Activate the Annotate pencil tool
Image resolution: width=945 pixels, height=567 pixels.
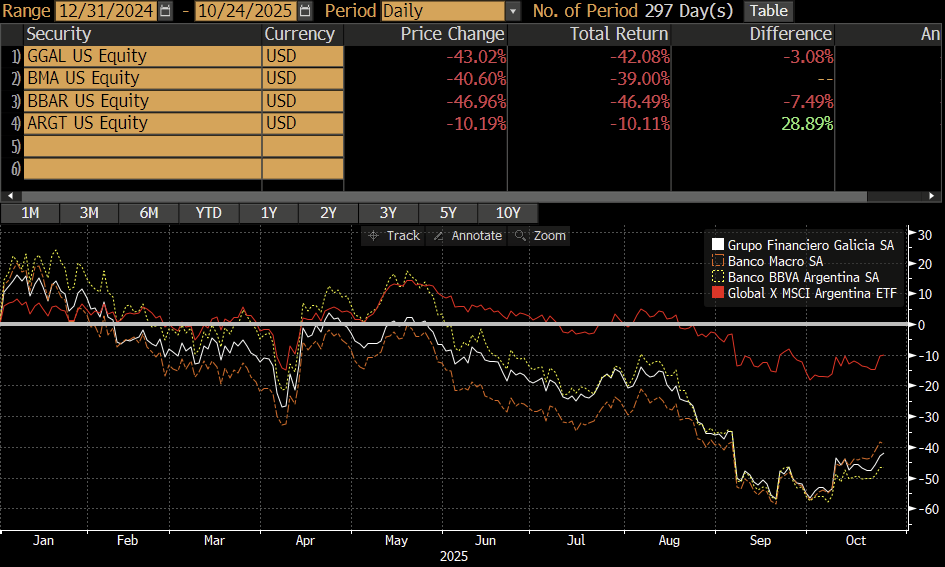(x=468, y=236)
